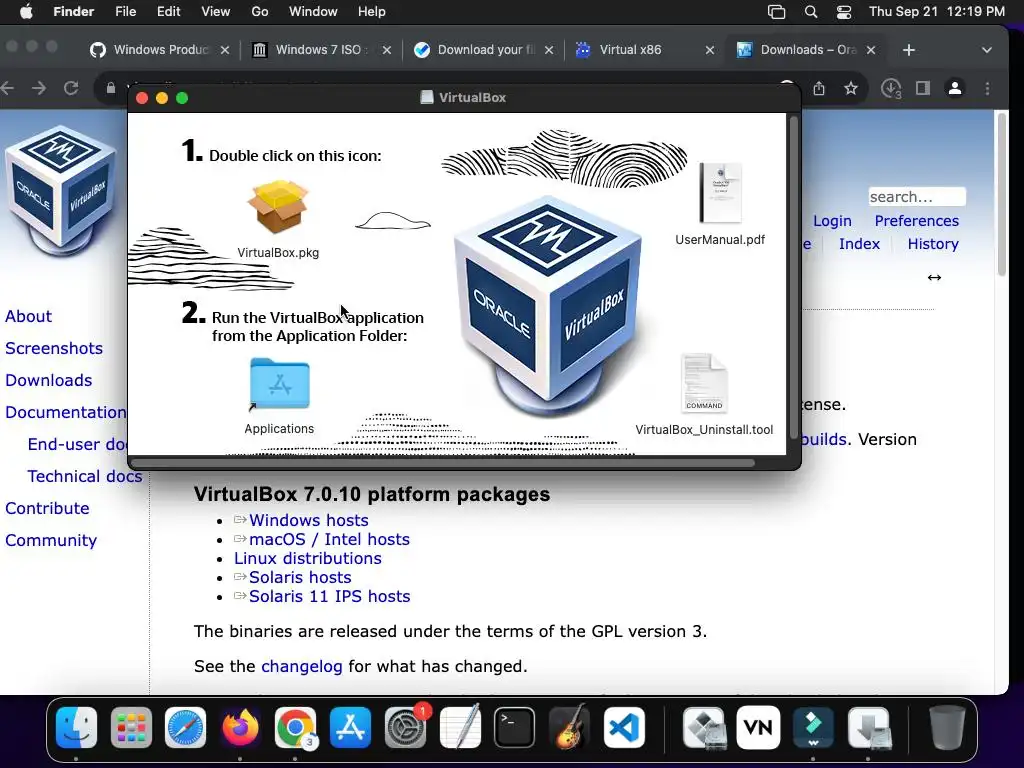
Task: Open Boot Camp Assistant in the Dock
Action: (704, 728)
